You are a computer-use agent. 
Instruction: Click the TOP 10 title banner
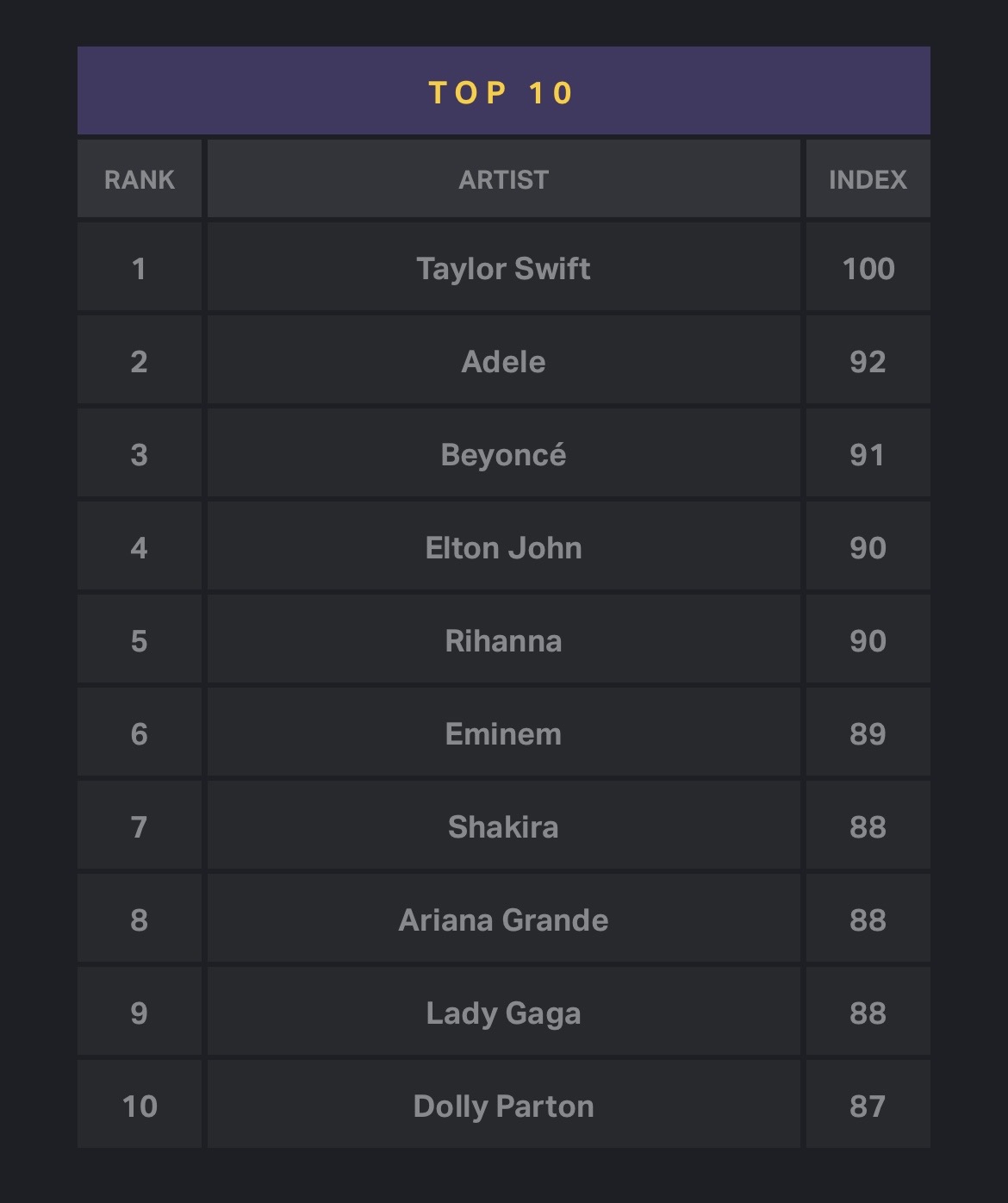504,90
